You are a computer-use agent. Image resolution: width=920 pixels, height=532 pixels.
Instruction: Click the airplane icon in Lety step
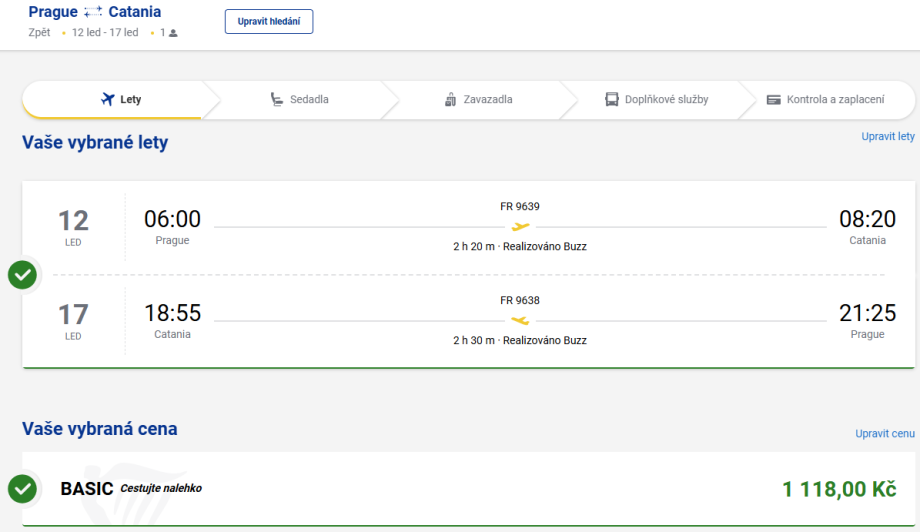click(109, 100)
